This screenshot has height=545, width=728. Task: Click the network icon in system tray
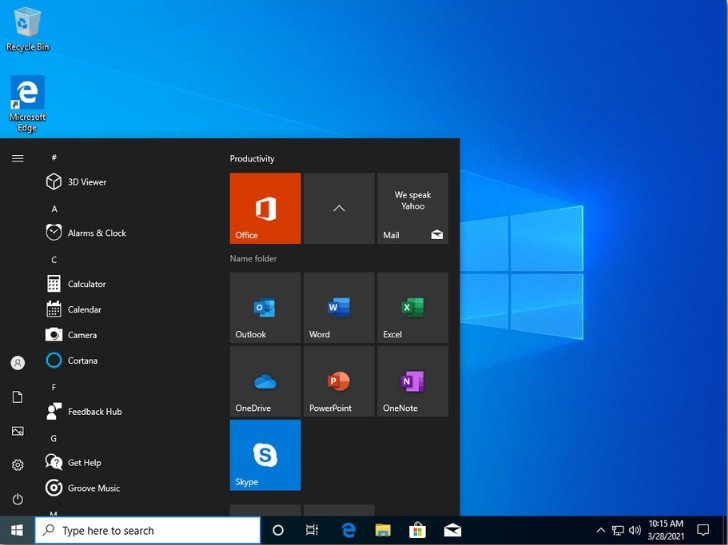618,530
